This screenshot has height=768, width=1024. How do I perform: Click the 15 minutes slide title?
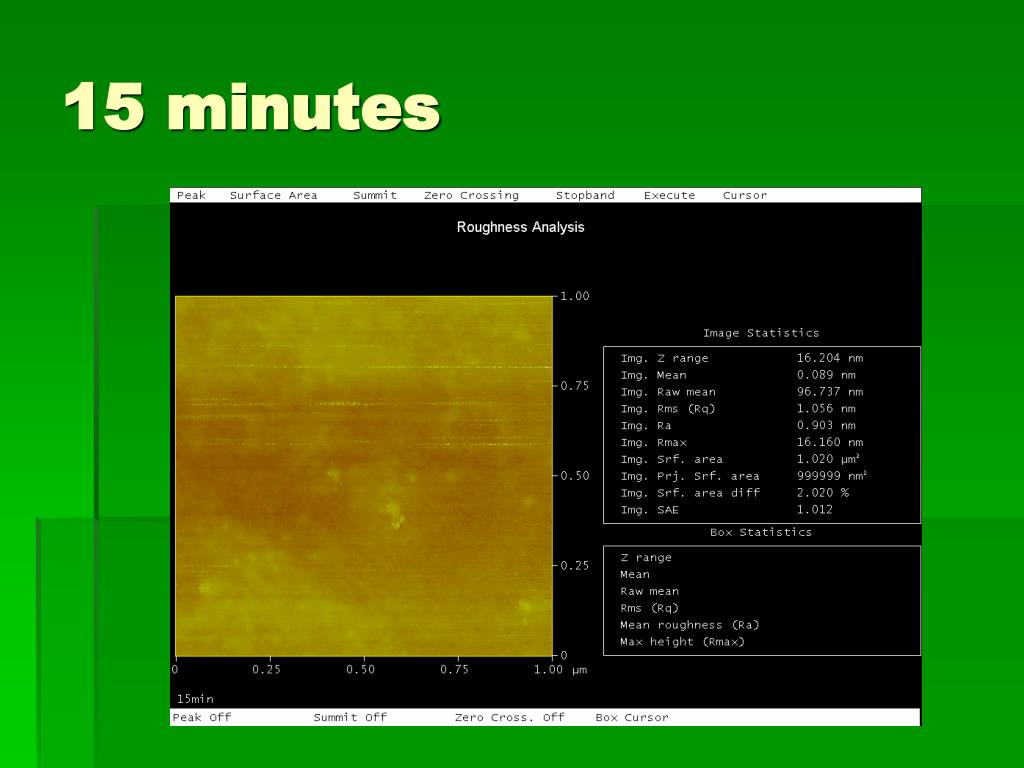[253, 107]
